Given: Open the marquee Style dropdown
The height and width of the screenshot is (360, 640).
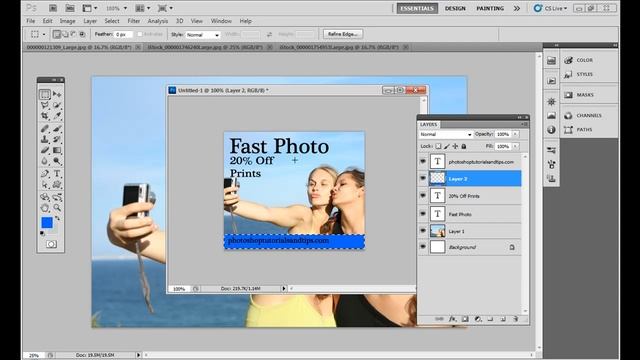Looking at the screenshot, I should tap(203, 35).
